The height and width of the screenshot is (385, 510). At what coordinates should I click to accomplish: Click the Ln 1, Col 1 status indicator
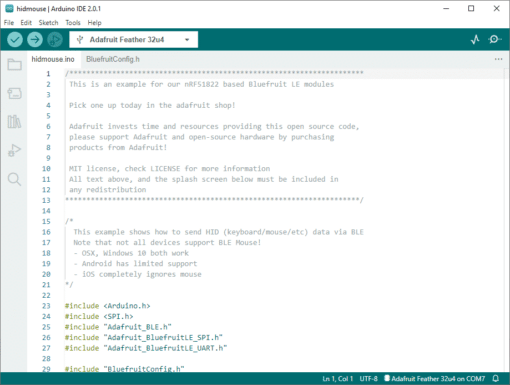coord(338,379)
